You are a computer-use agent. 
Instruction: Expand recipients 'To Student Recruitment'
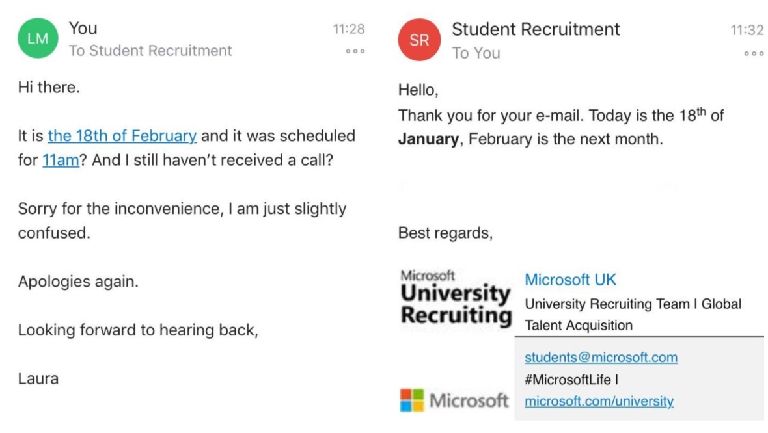[x=150, y=50]
